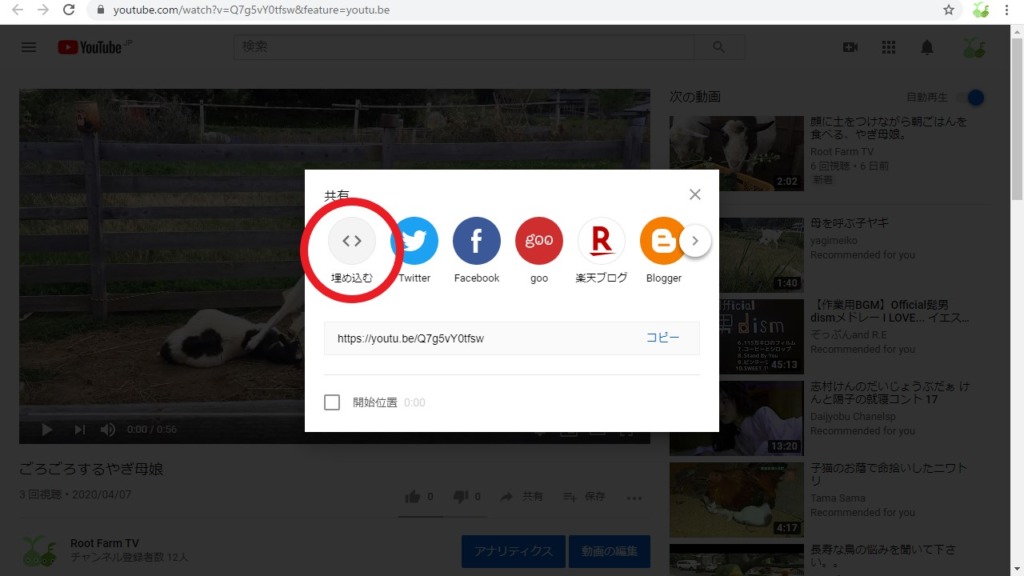Bookmark this page with star icon
This screenshot has width=1024, height=576.
pyautogui.click(x=948, y=10)
